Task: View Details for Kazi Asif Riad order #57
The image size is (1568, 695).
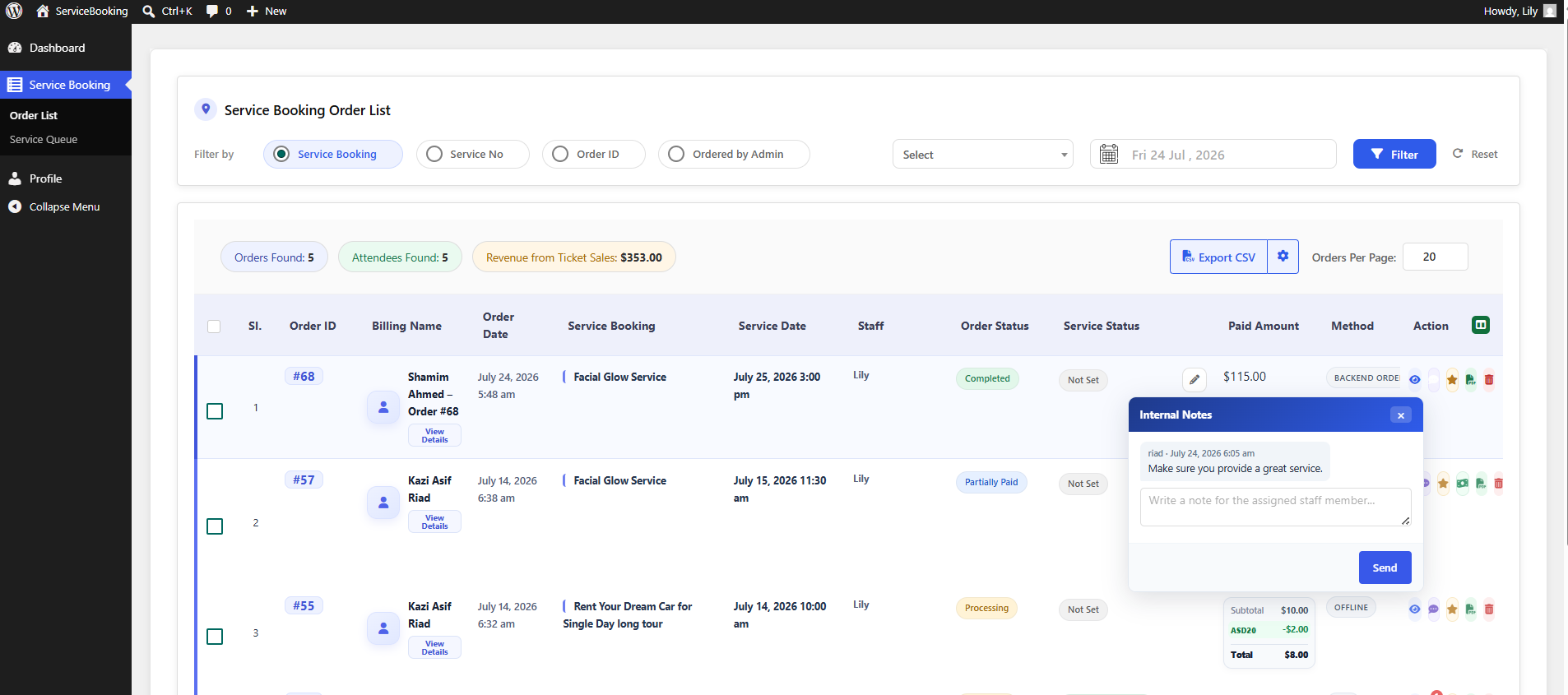Action: click(x=434, y=521)
